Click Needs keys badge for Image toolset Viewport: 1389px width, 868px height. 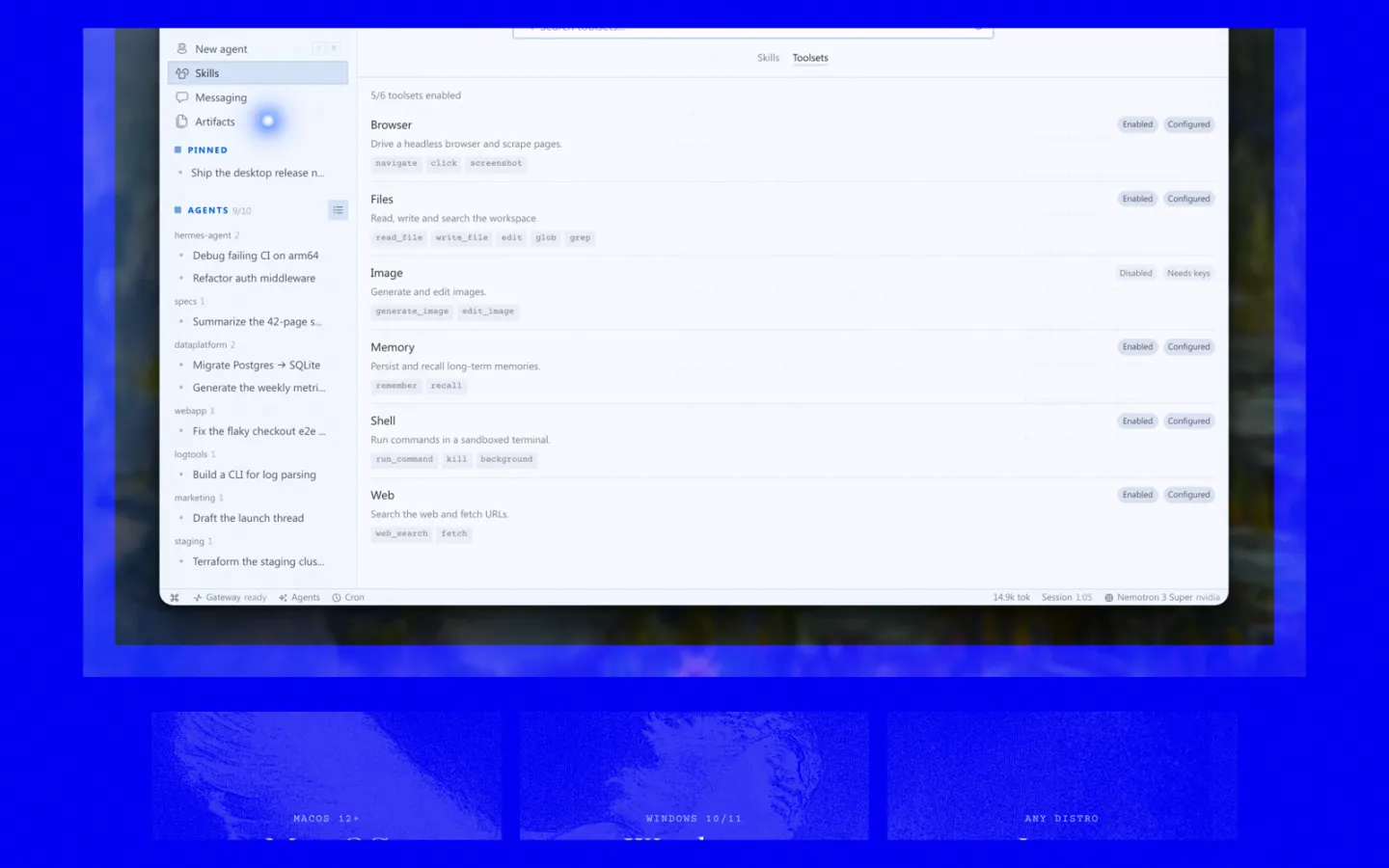point(1188,273)
